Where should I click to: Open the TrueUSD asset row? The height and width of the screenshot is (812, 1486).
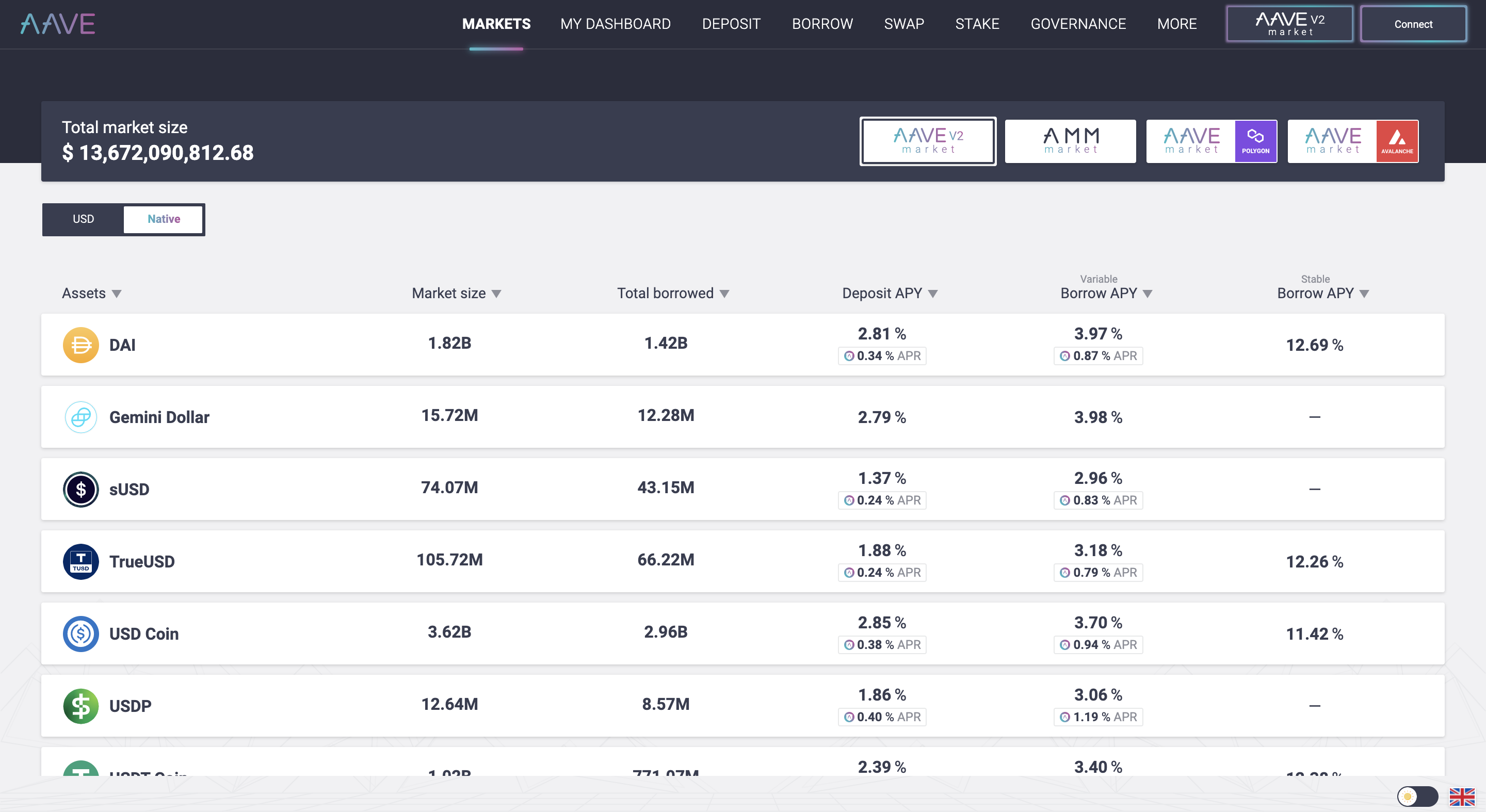[743, 561]
